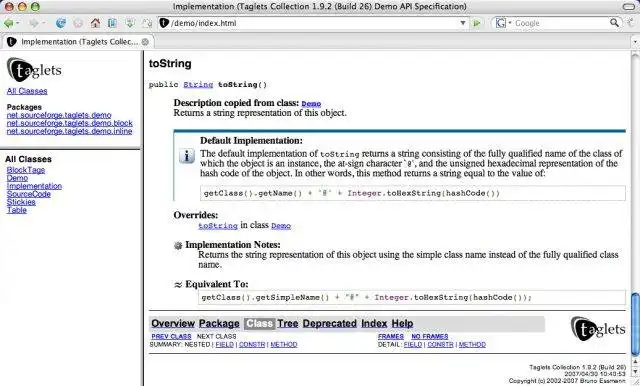Viewport: 640px width, 386px height.
Task: Expand the address bar URL history dropdown
Action: tap(463, 23)
